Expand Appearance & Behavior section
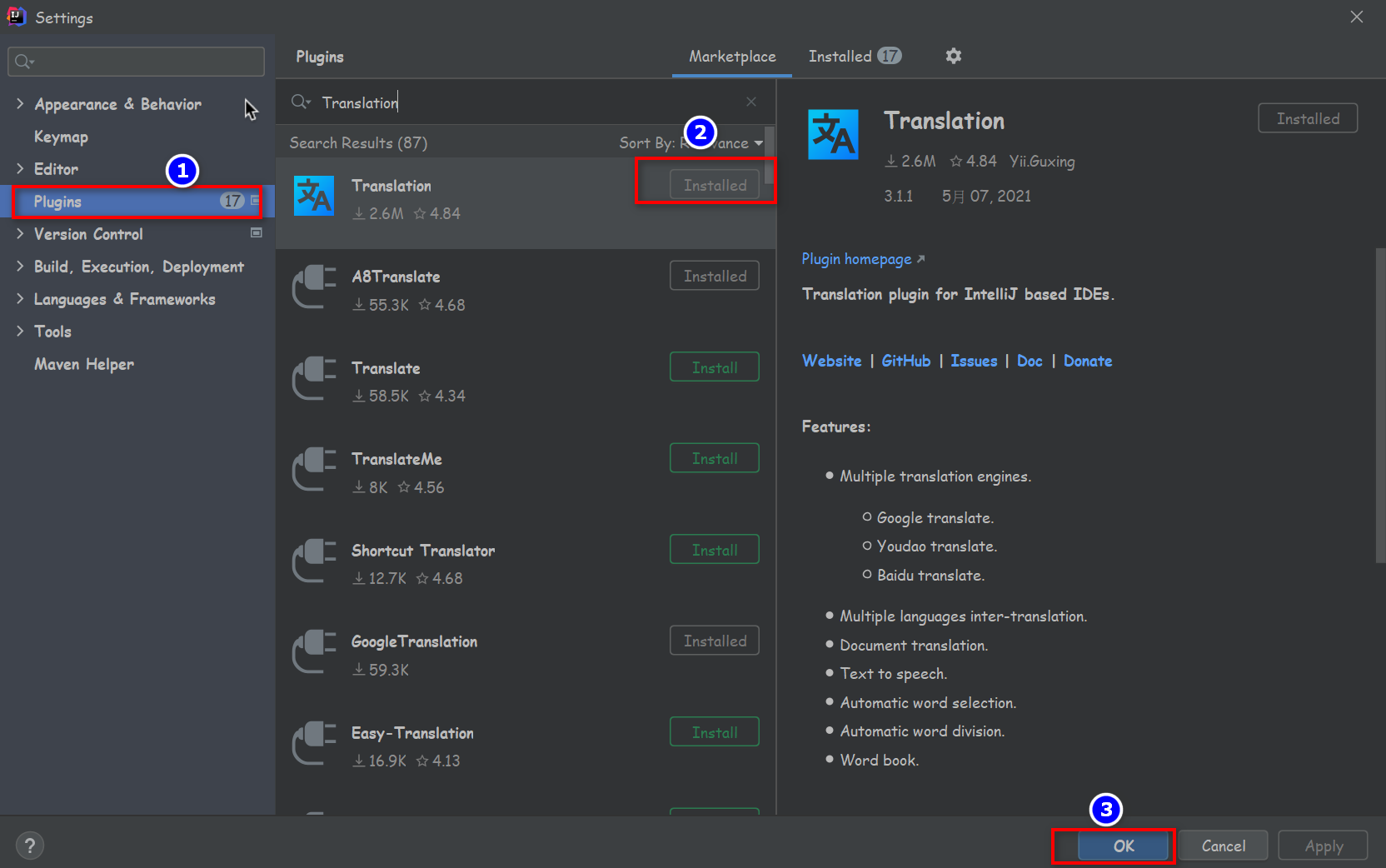Image resolution: width=1386 pixels, height=868 pixels. click(x=20, y=103)
